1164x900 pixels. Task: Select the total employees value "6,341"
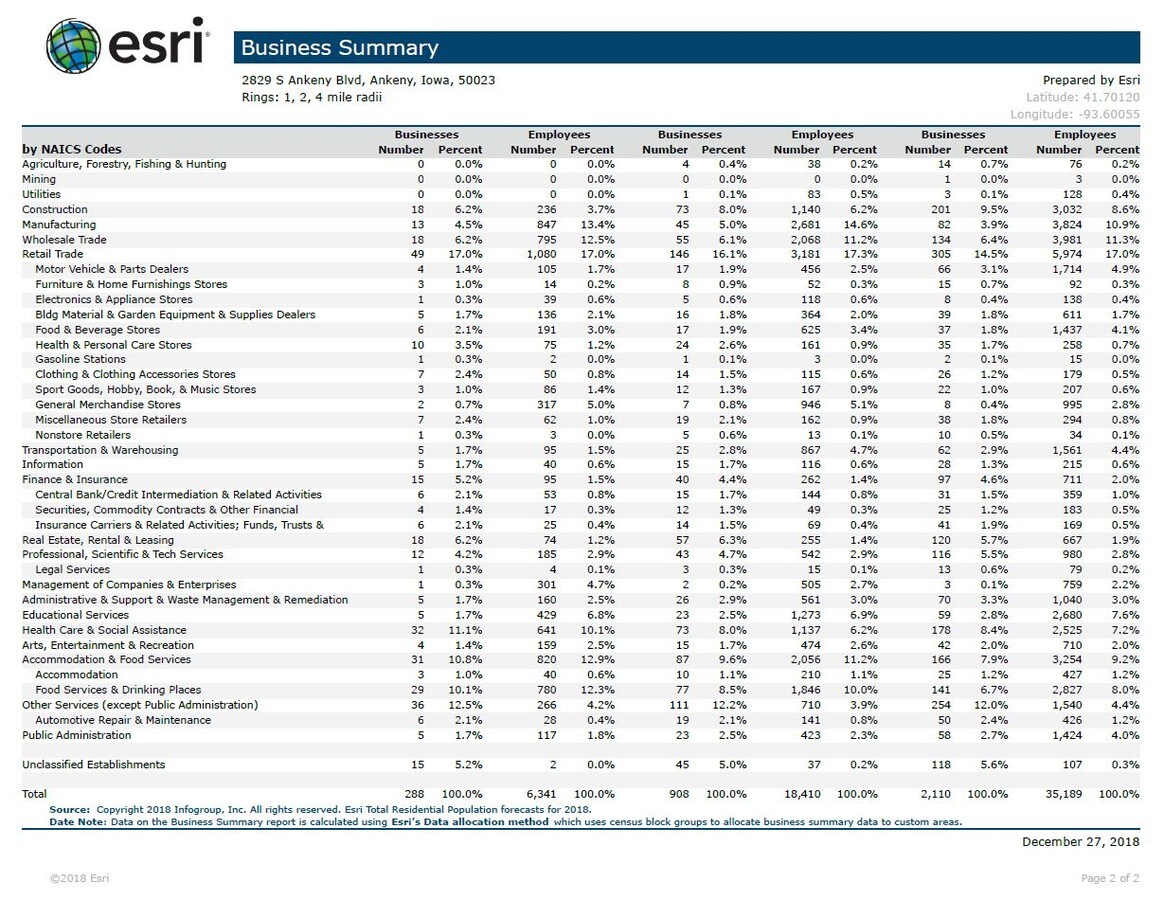click(x=541, y=794)
